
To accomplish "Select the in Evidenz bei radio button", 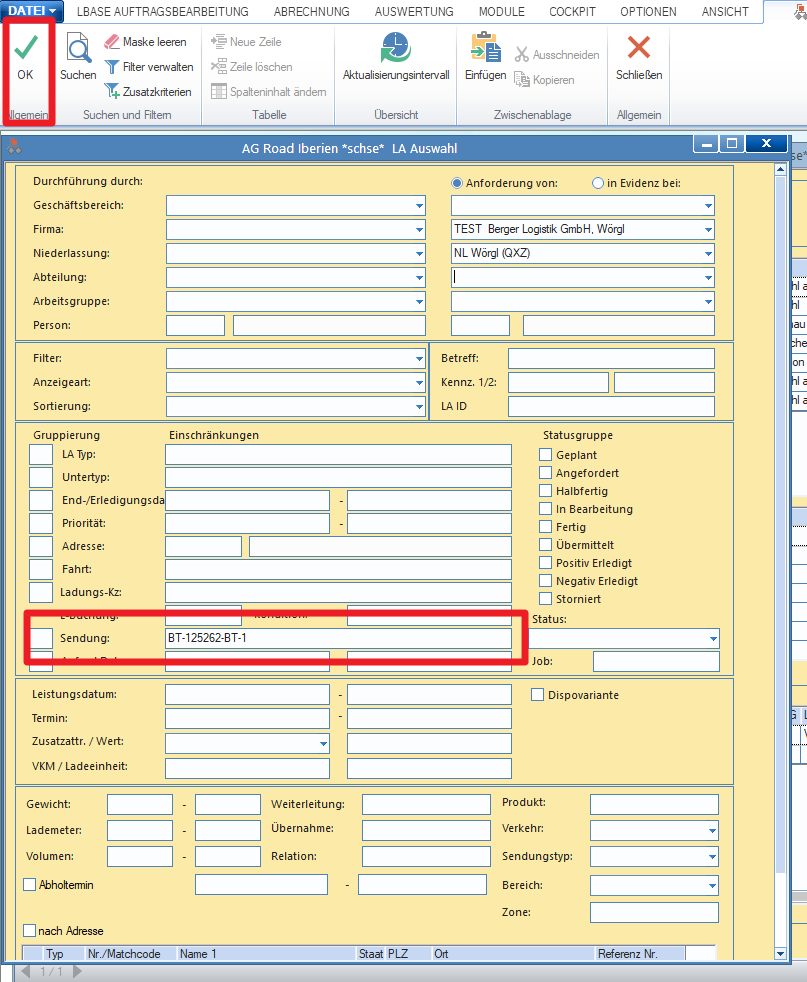I will click(598, 183).
